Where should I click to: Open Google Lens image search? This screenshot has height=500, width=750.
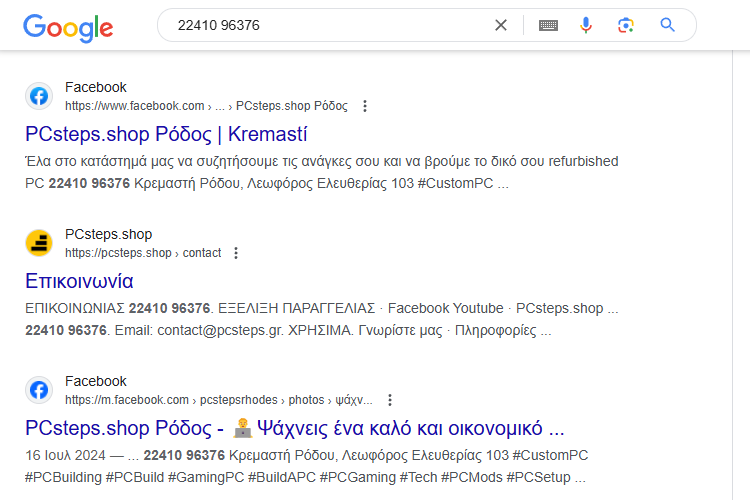(626, 25)
